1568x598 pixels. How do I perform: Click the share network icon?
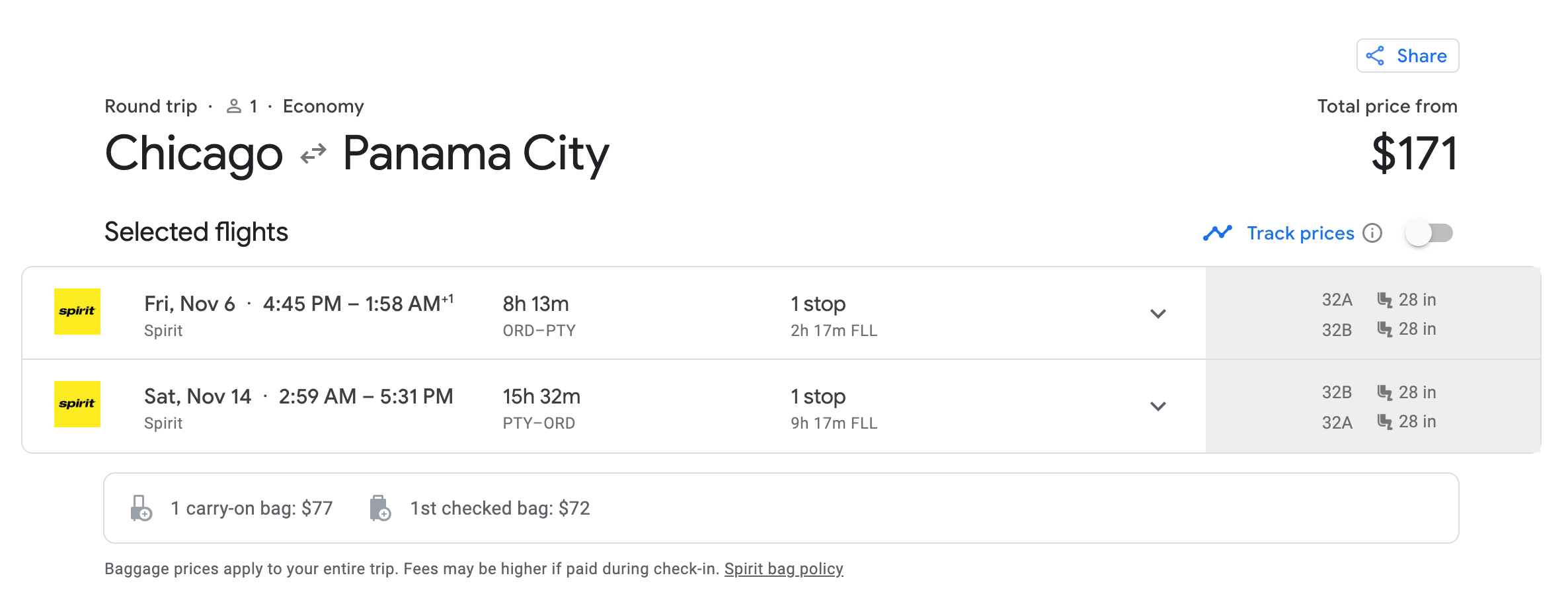pos(1375,56)
